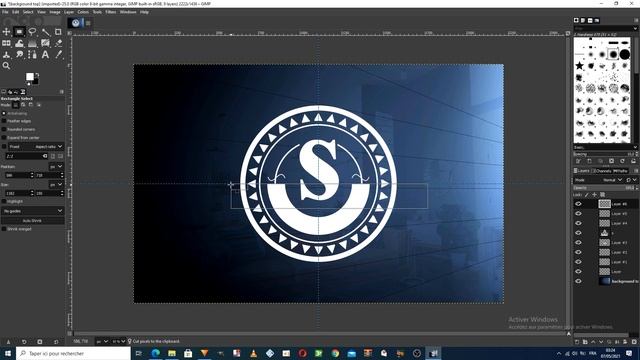
Task: Adjust the brush Spacing slider
Action: coord(605,154)
